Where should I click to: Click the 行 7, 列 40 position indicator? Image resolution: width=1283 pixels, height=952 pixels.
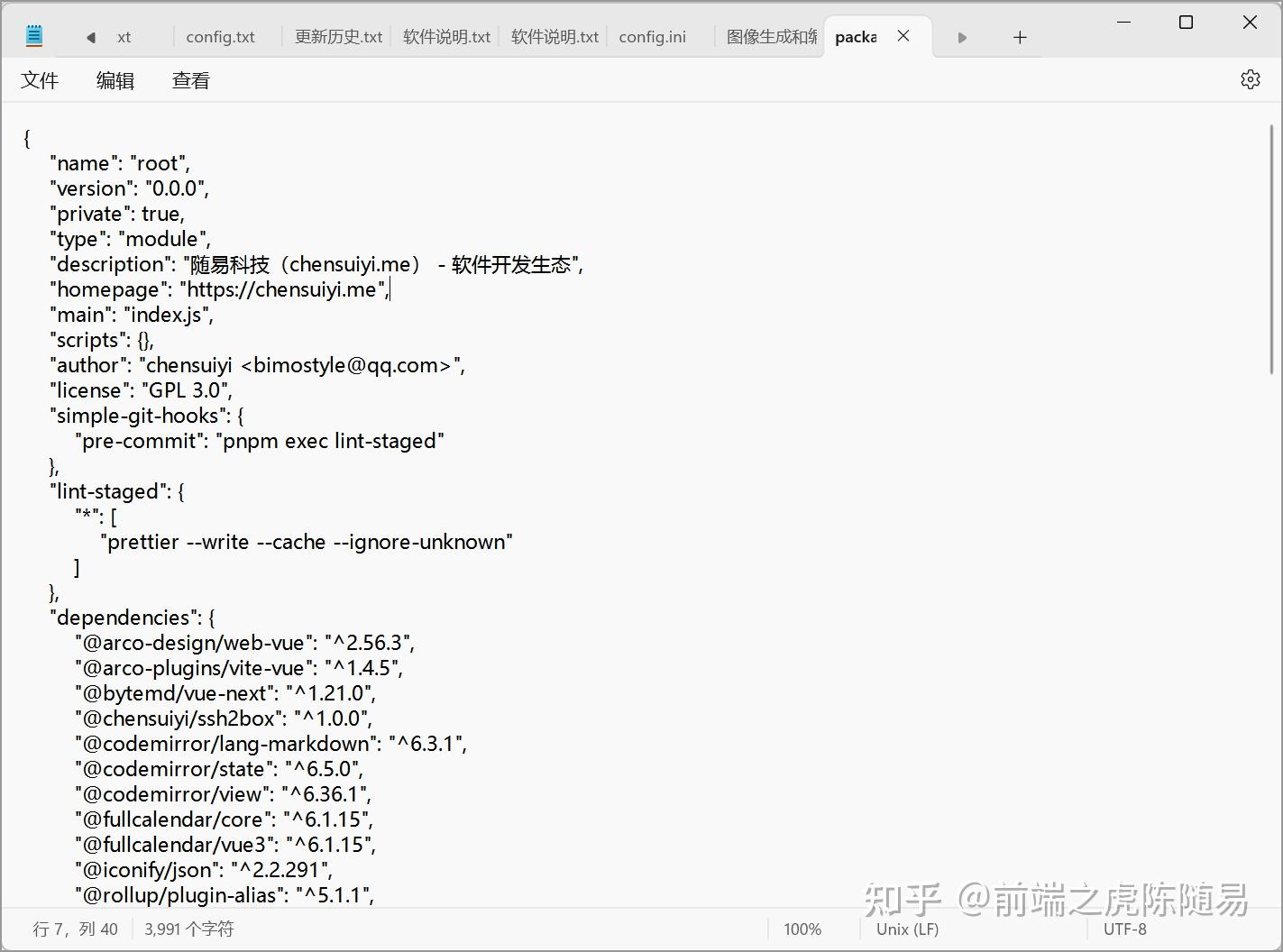pos(75,929)
